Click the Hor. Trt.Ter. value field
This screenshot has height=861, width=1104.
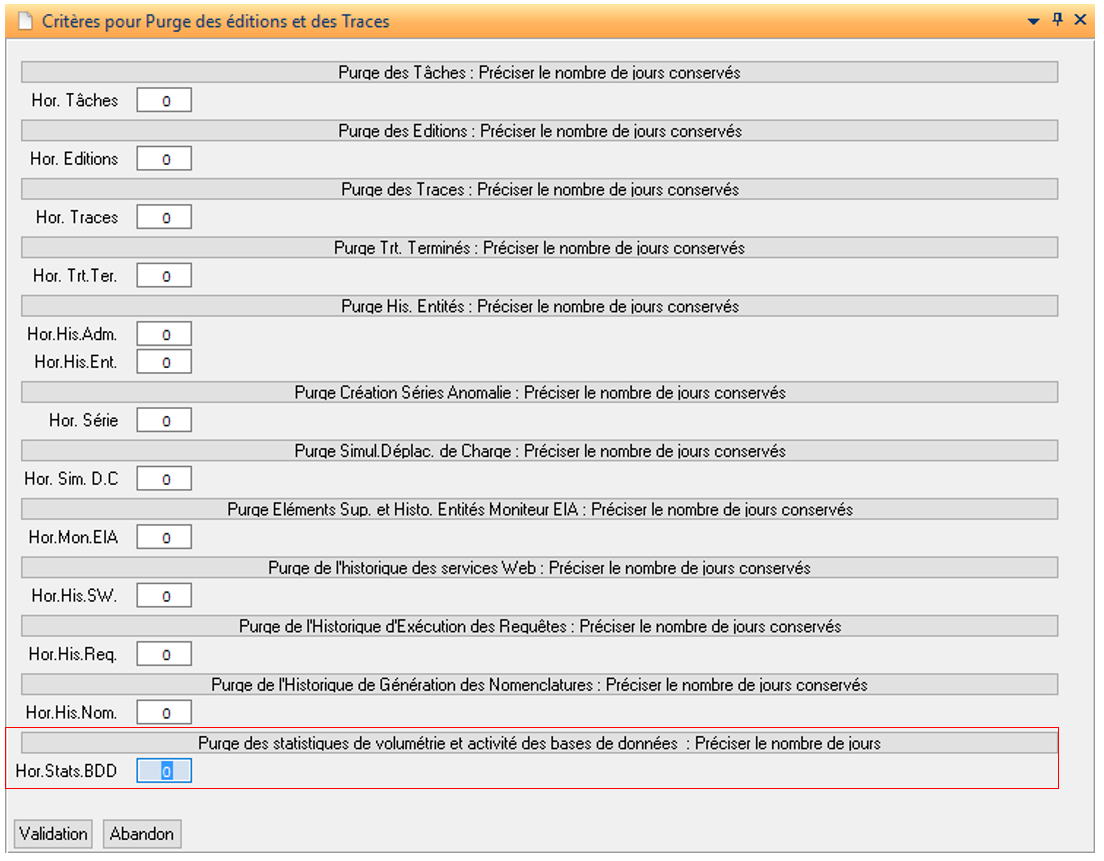[x=164, y=276]
